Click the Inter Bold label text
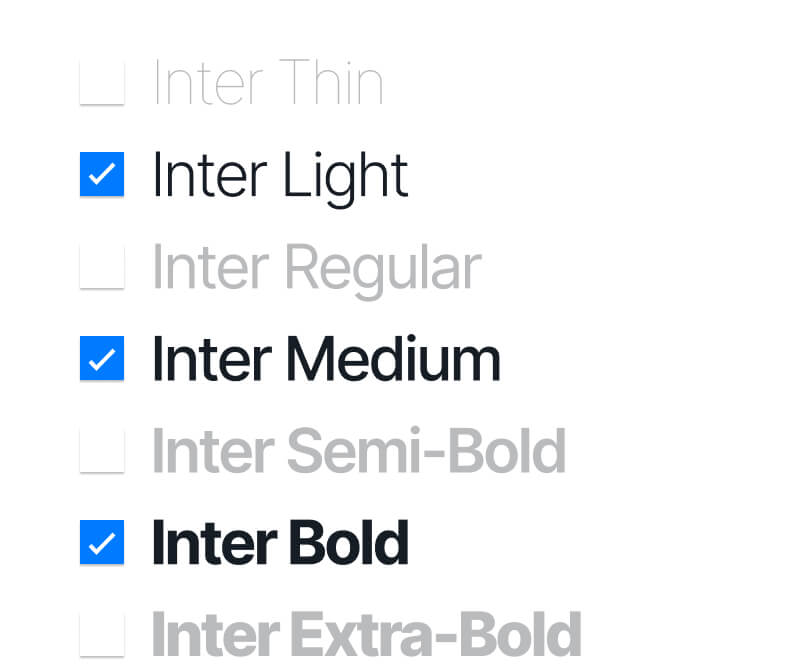 point(280,543)
